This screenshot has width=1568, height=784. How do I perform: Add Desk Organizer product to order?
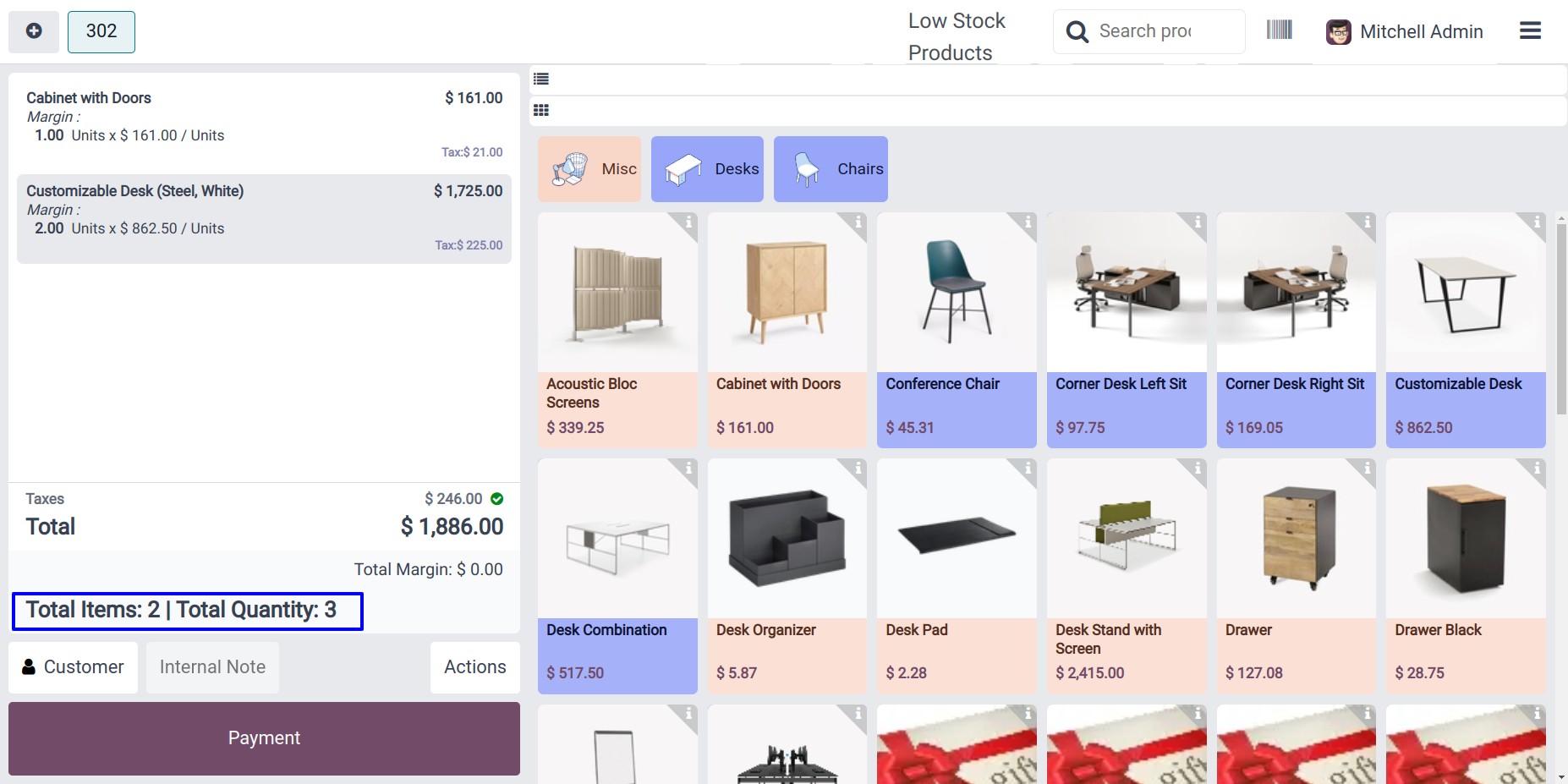click(787, 576)
